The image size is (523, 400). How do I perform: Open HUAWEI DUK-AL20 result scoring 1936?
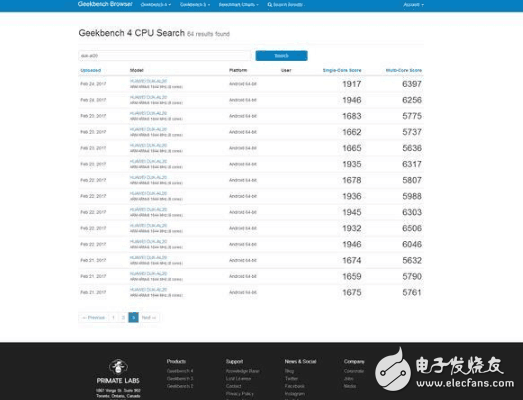tap(148, 193)
